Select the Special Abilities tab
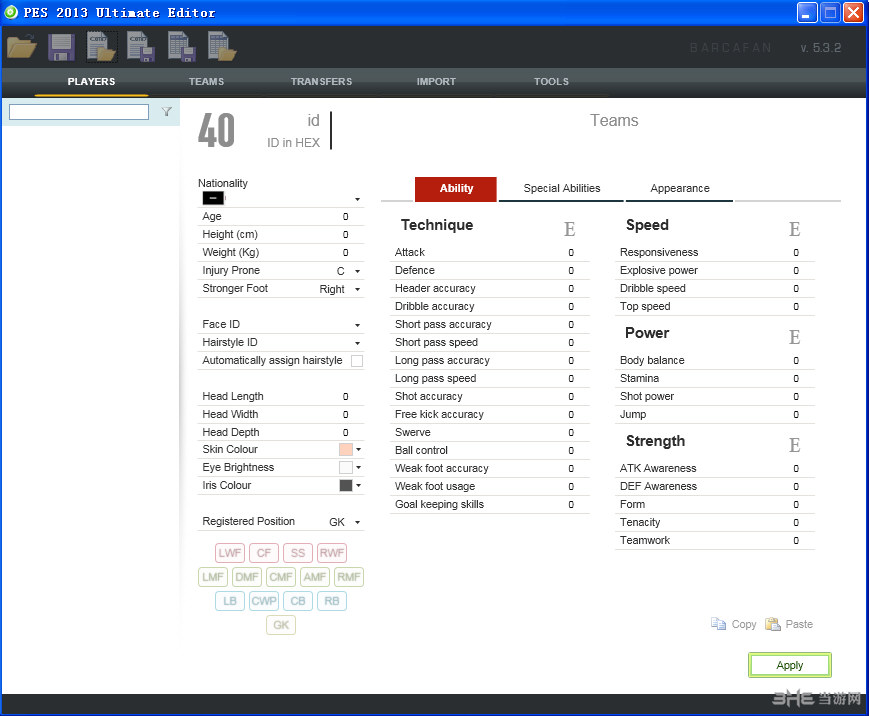 pos(561,188)
